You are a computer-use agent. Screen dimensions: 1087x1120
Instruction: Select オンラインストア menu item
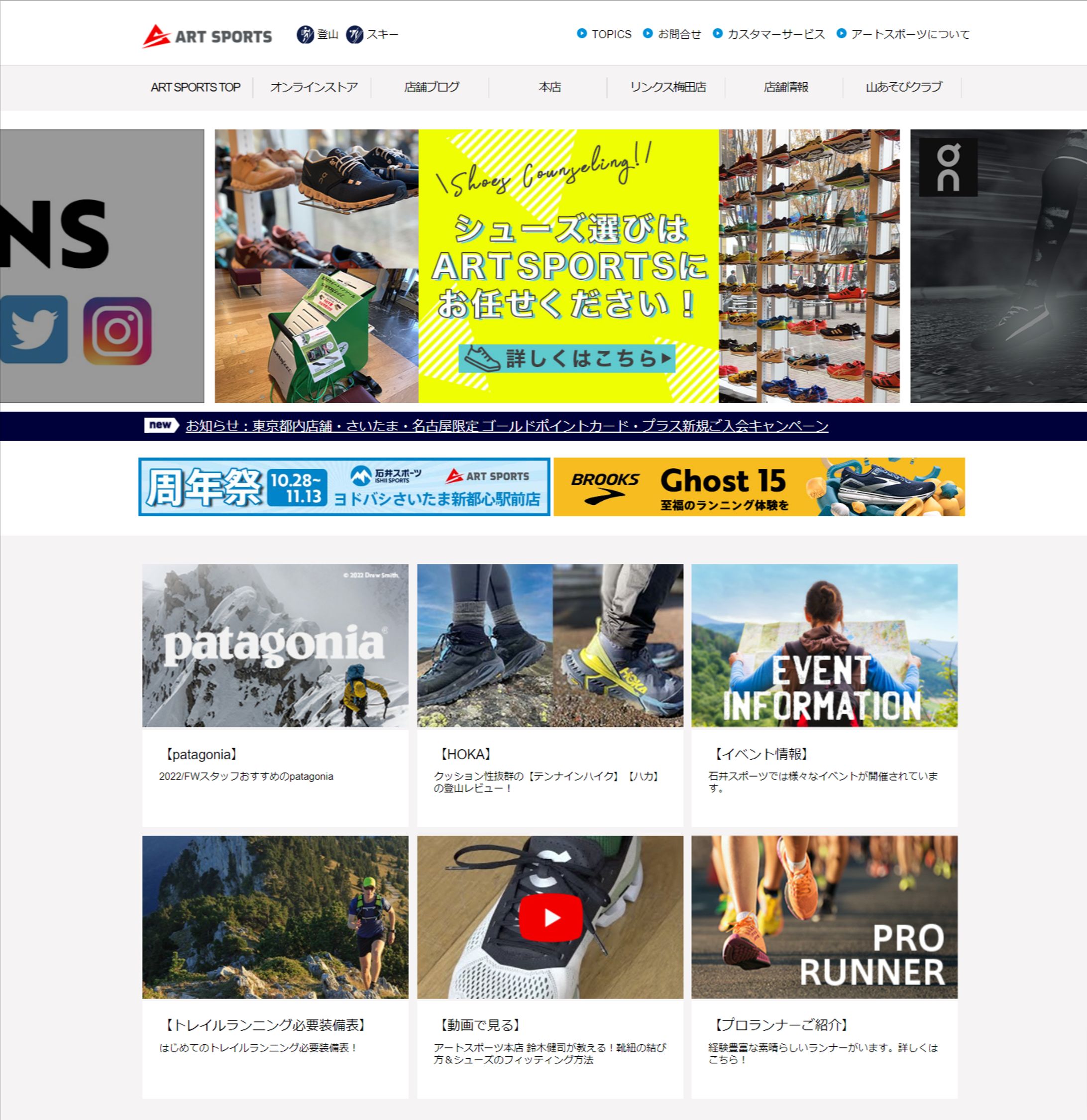[314, 88]
